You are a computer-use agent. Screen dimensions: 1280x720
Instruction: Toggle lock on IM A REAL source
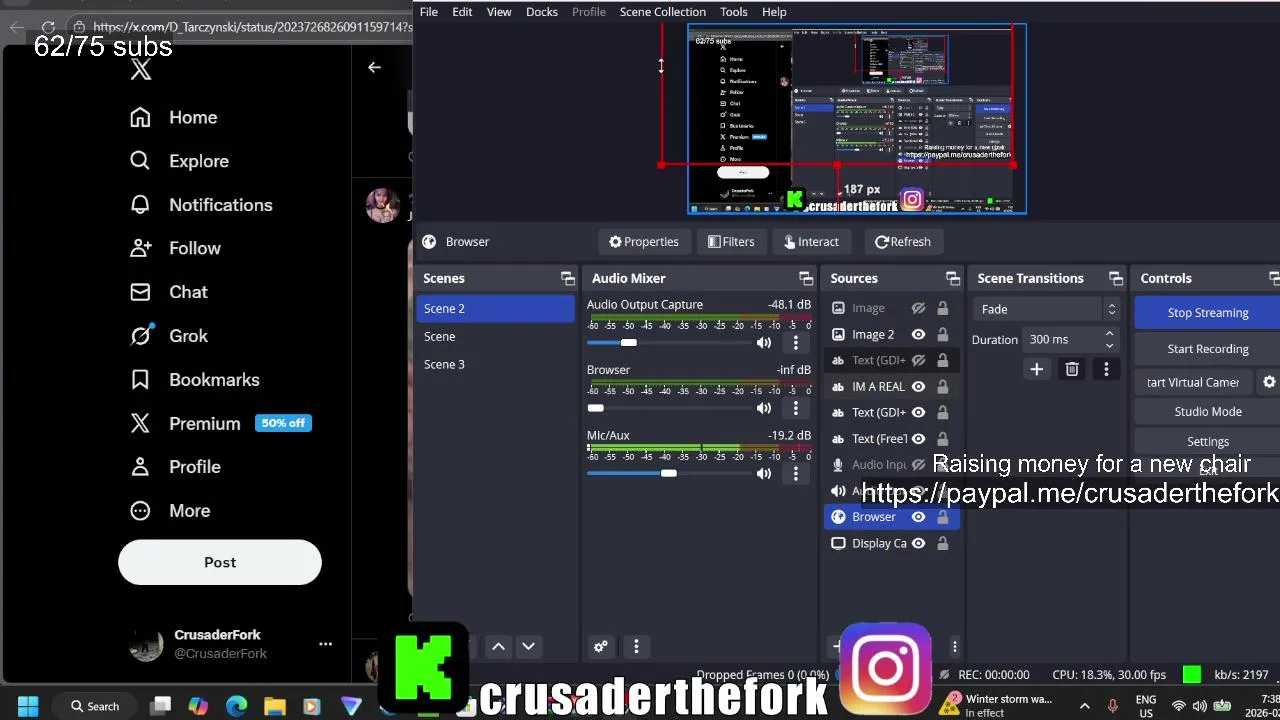[x=942, y=387]
